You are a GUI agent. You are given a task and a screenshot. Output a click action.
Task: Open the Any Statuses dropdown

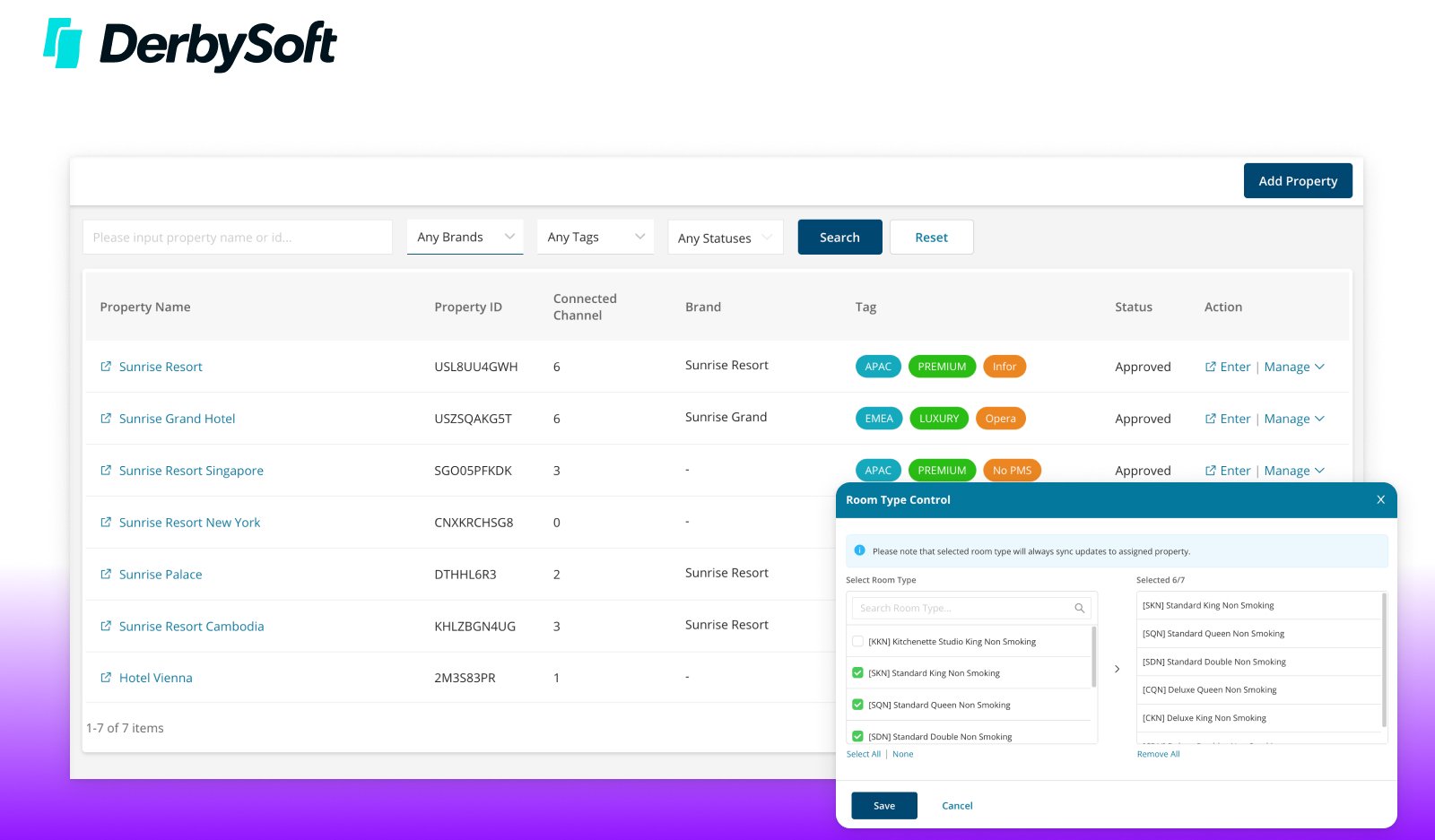726,238
